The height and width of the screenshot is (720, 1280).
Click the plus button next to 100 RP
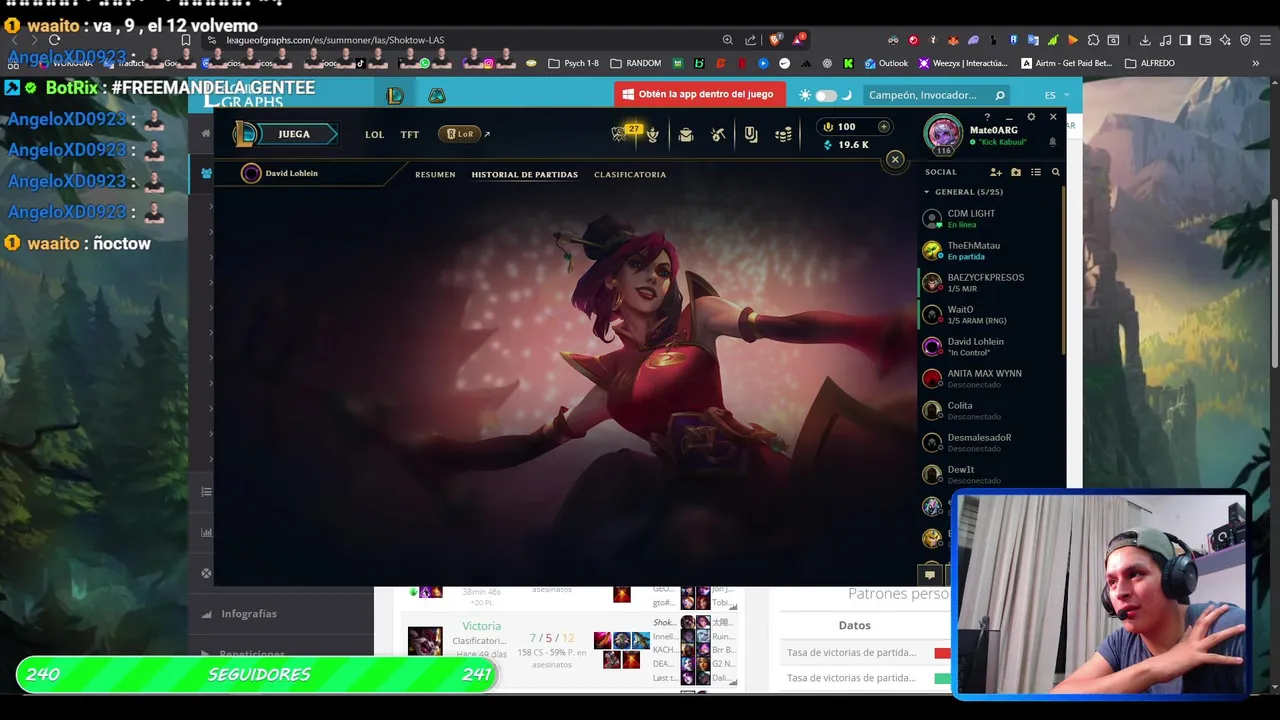pos(883,127)
